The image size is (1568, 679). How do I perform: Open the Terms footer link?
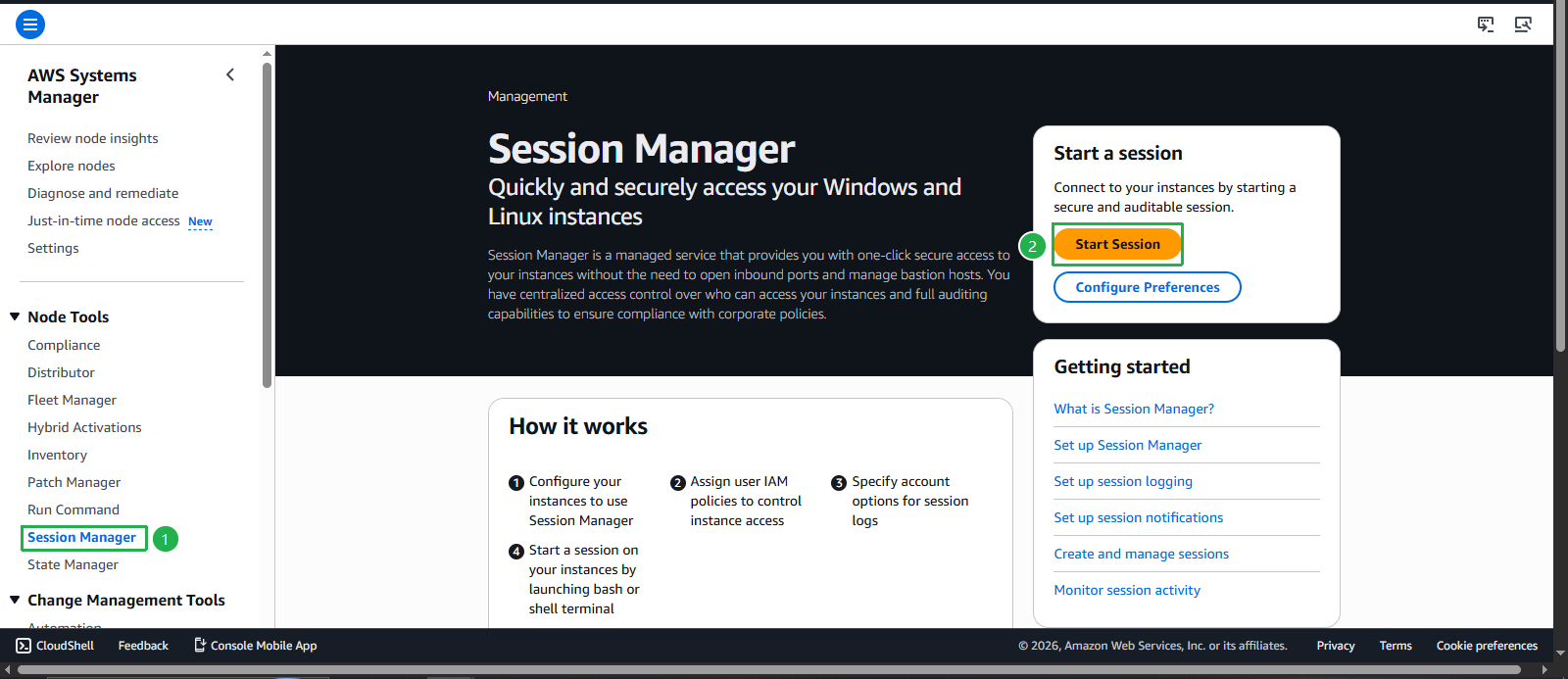click(x=1396, y=646)
